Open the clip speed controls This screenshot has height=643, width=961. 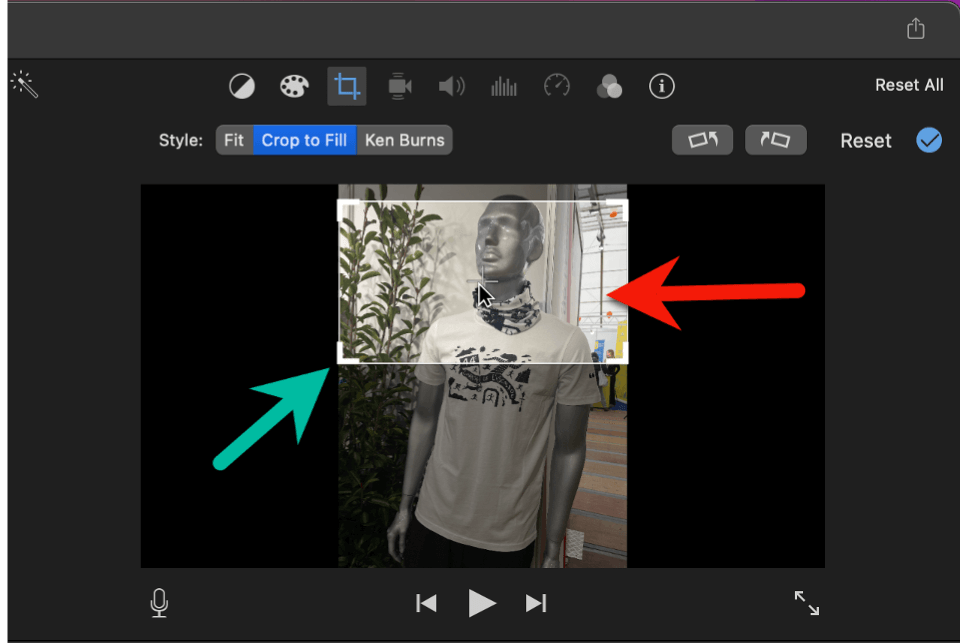pyautogui.click(x=556, y=86)
